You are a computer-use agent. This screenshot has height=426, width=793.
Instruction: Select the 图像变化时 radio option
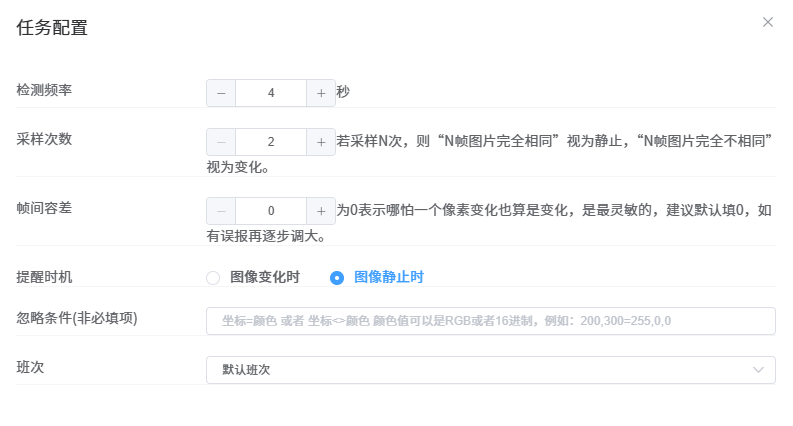tap(213, 278)
